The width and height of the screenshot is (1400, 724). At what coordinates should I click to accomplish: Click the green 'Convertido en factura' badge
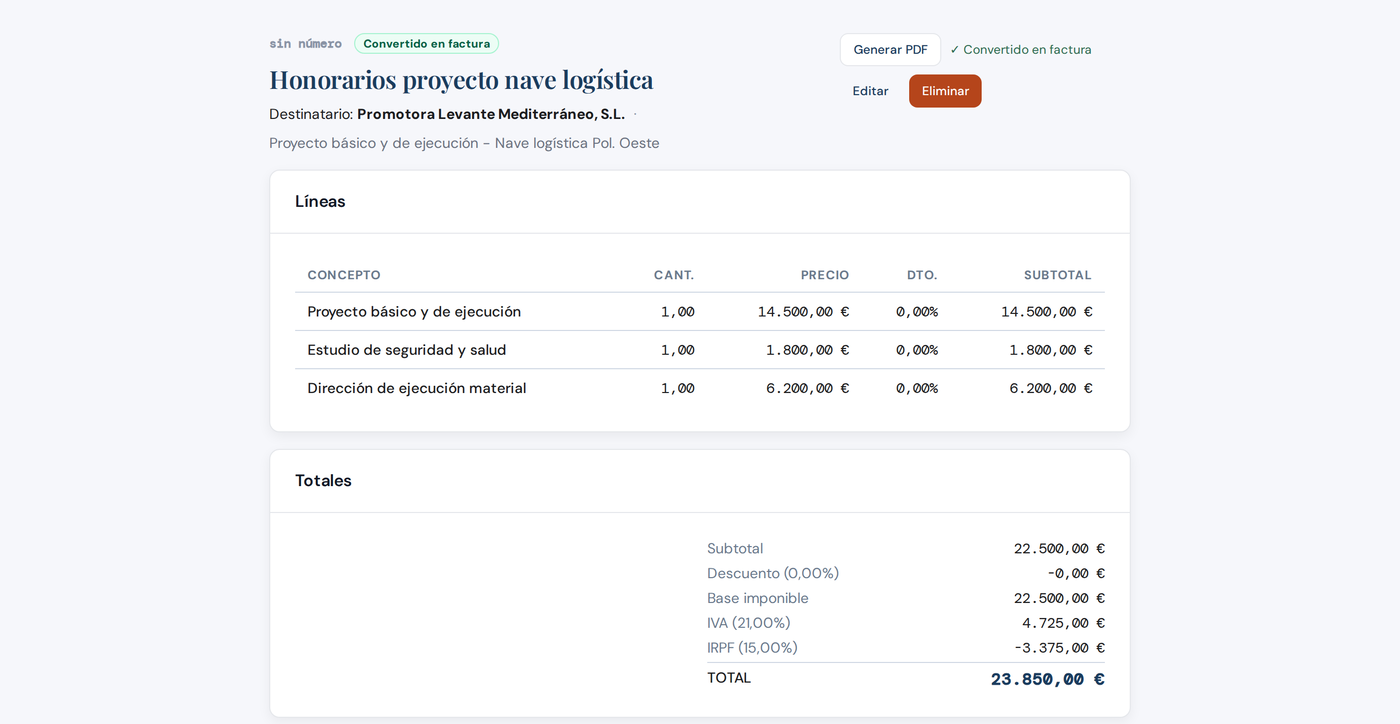(x=426, y=44)
